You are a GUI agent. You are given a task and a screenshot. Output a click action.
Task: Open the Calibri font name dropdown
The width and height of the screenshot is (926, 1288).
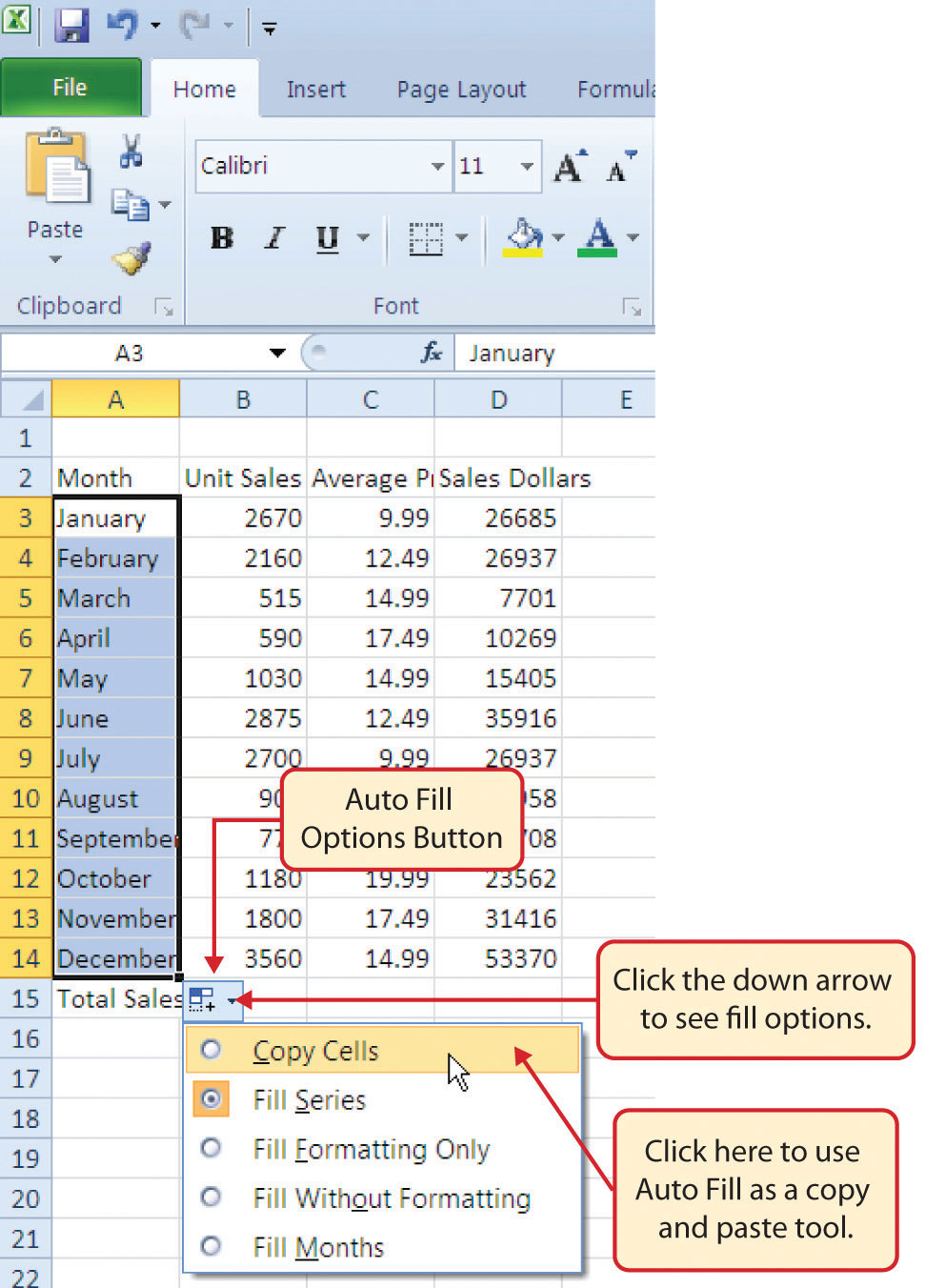pyautogui.click(x=437, y=166)
